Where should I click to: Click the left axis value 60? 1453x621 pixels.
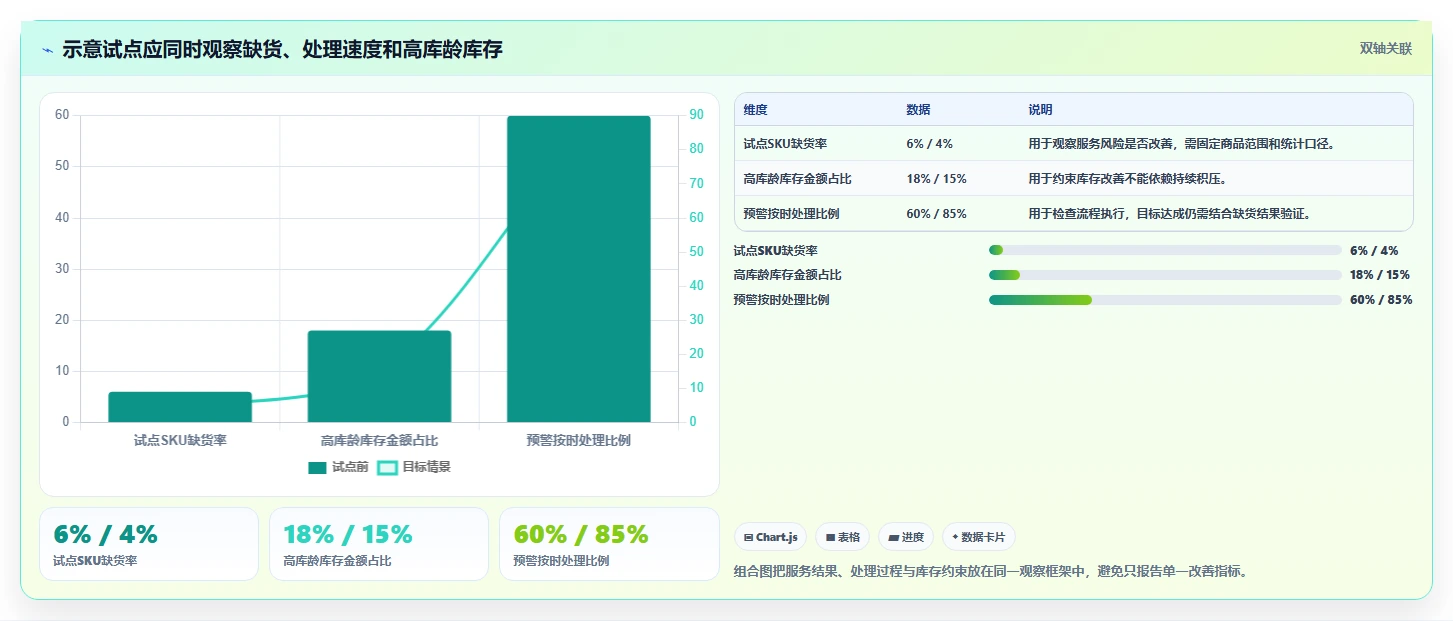(62, 115)
